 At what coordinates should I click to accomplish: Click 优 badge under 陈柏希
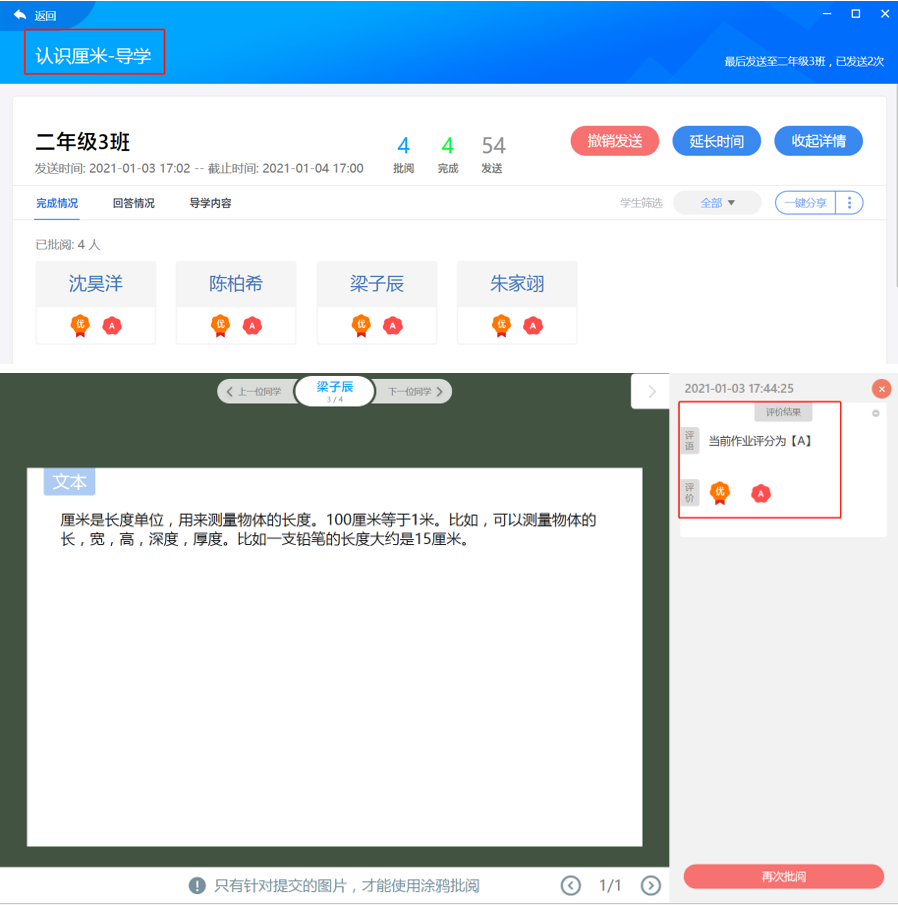tap(220, 326)
